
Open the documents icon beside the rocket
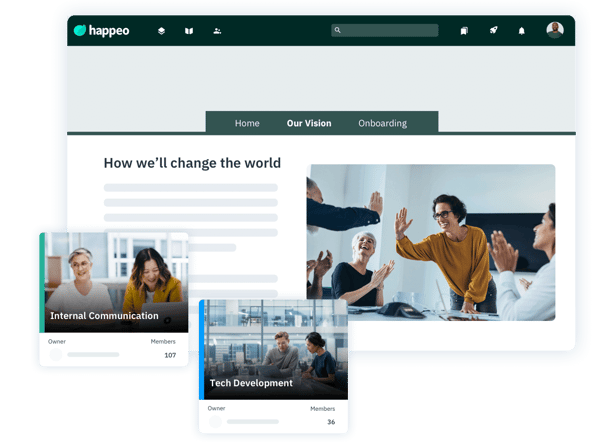(464, 31)
